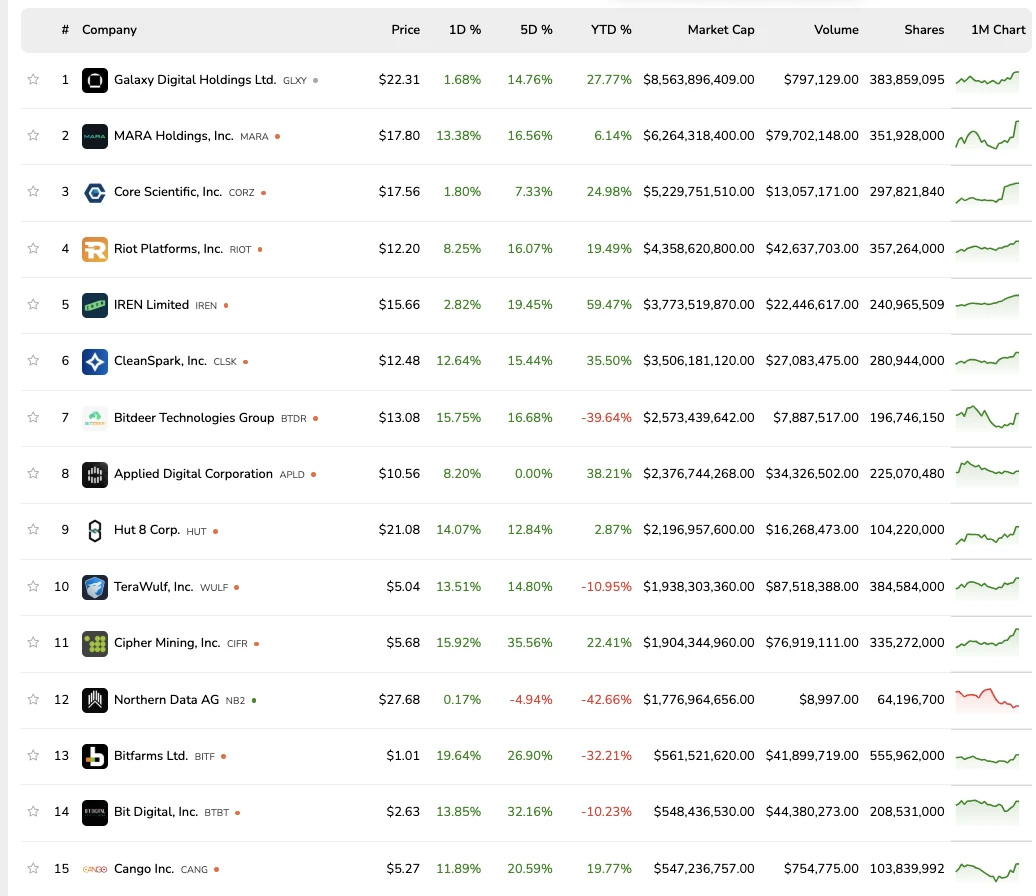Image resolution: width=1036 pixels, height=896 pixels.
Task: Sort table by Market Cap column
Action: click(x=720, y=30)
